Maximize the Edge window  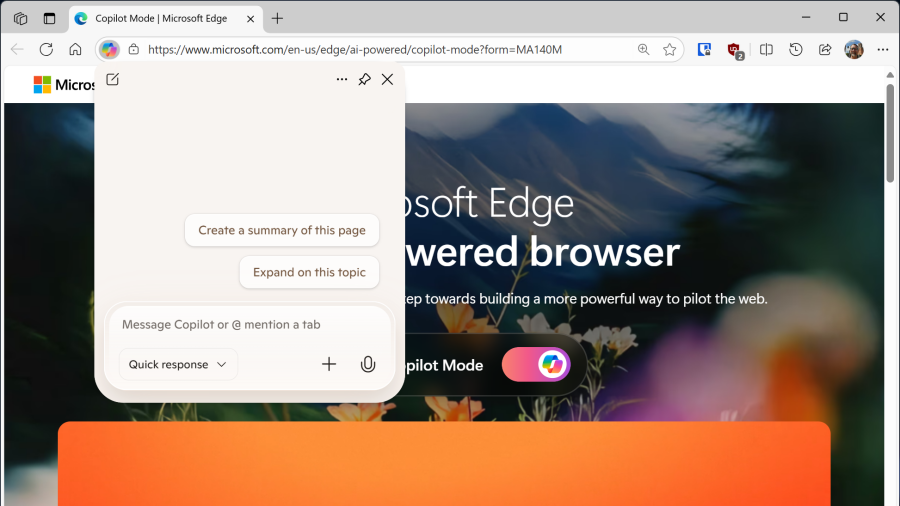(843, 17)
